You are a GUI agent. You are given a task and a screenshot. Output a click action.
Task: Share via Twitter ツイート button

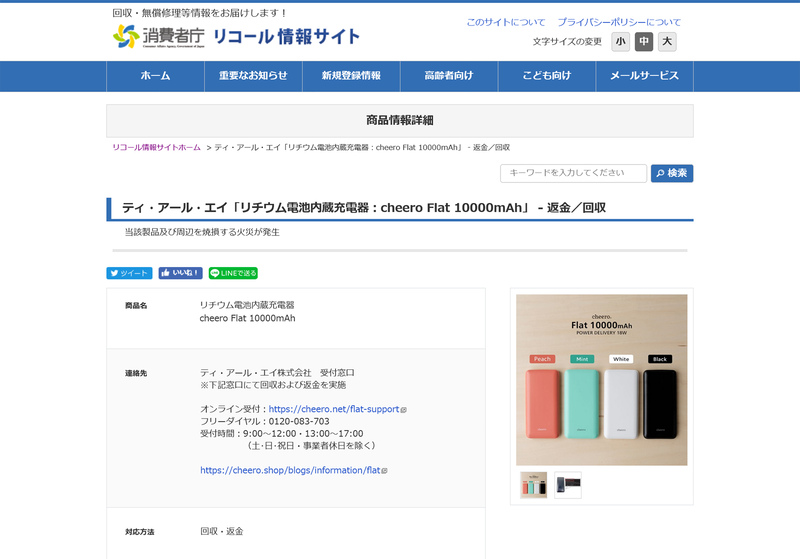pos(129,273)
